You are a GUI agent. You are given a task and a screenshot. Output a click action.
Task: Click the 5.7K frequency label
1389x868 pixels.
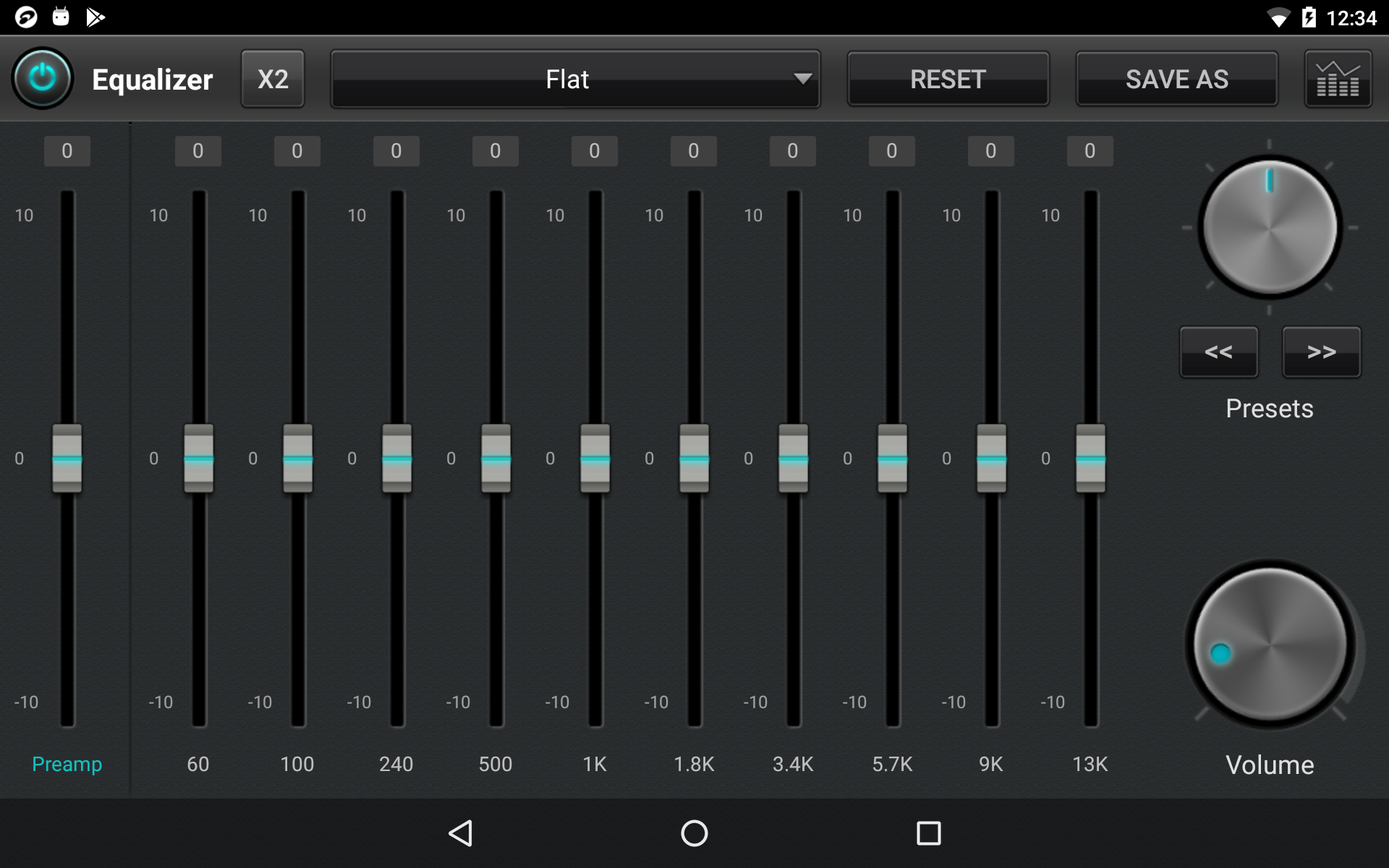pos(892,764)
